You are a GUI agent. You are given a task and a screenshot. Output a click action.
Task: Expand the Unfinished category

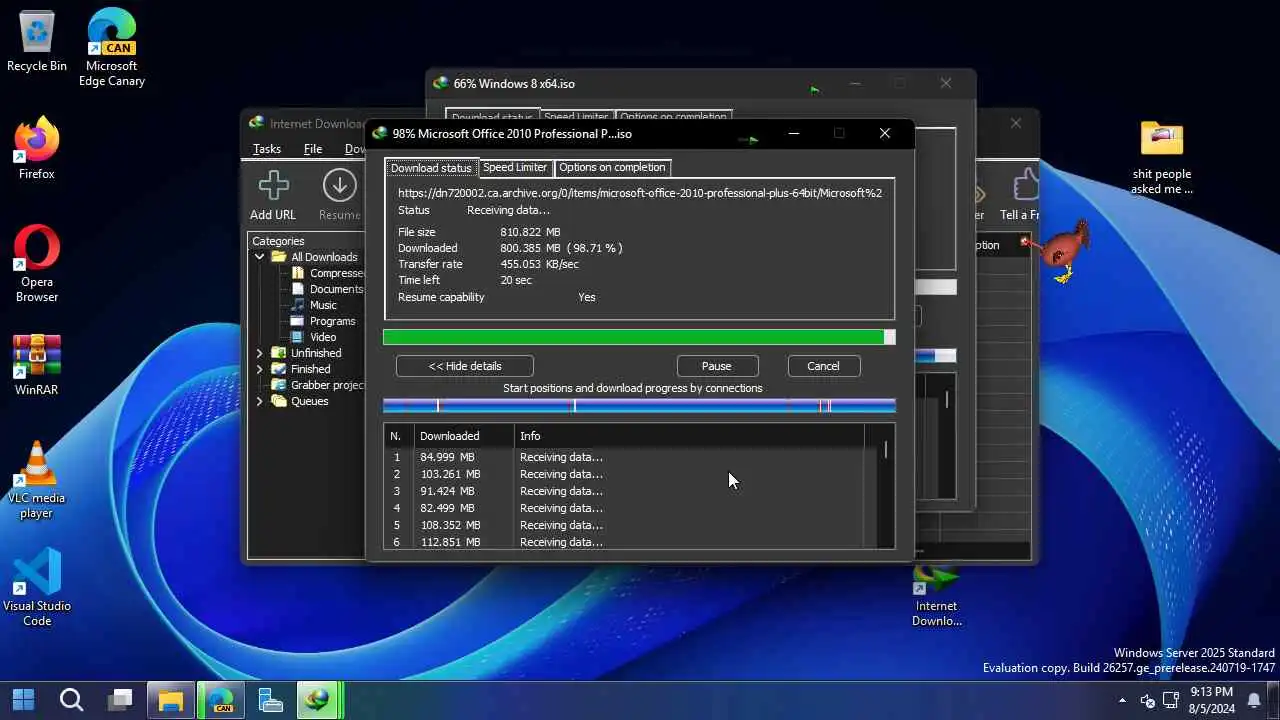pos(259,353)
